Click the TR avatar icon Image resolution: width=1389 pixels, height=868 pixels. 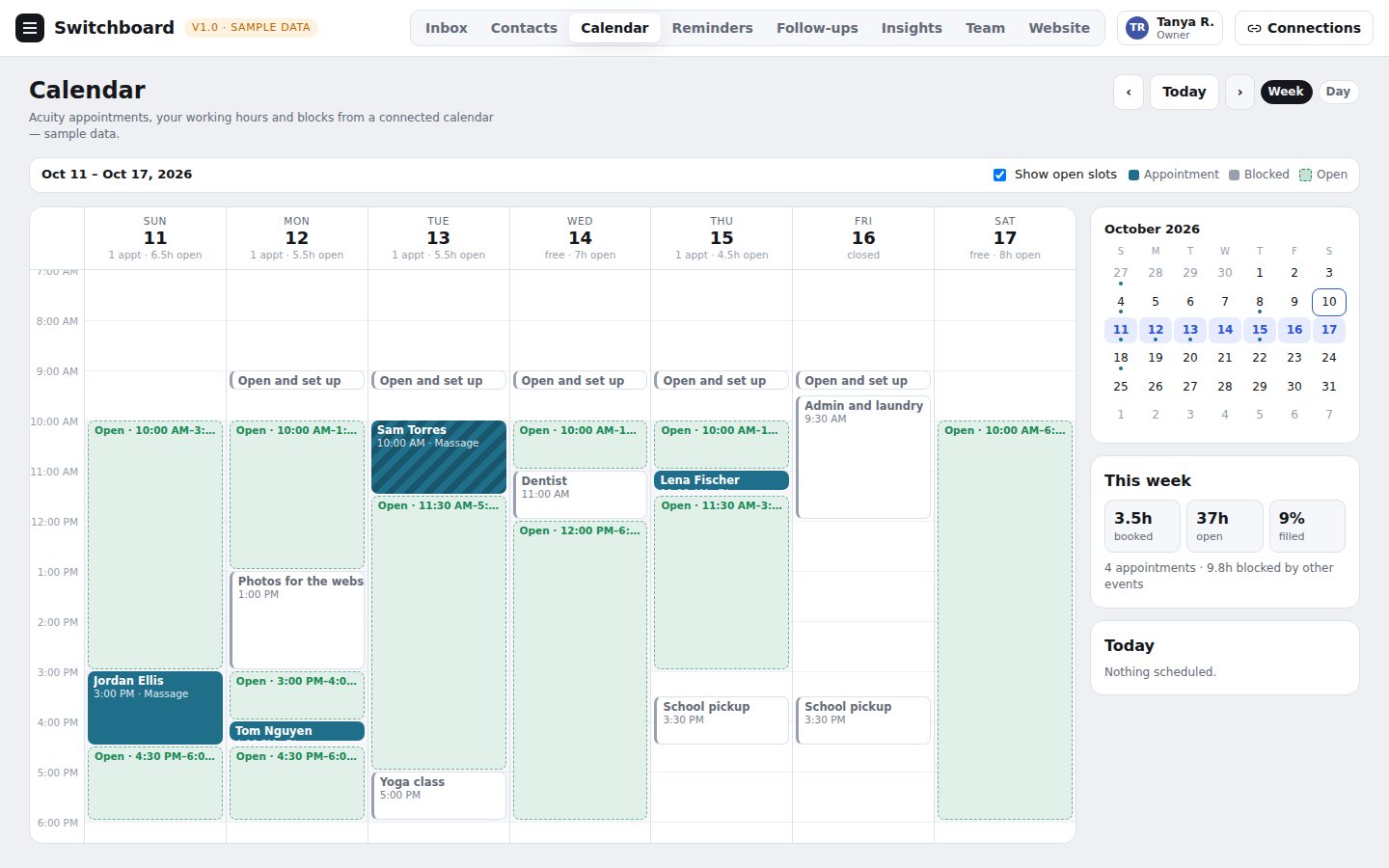point(1137,28)
